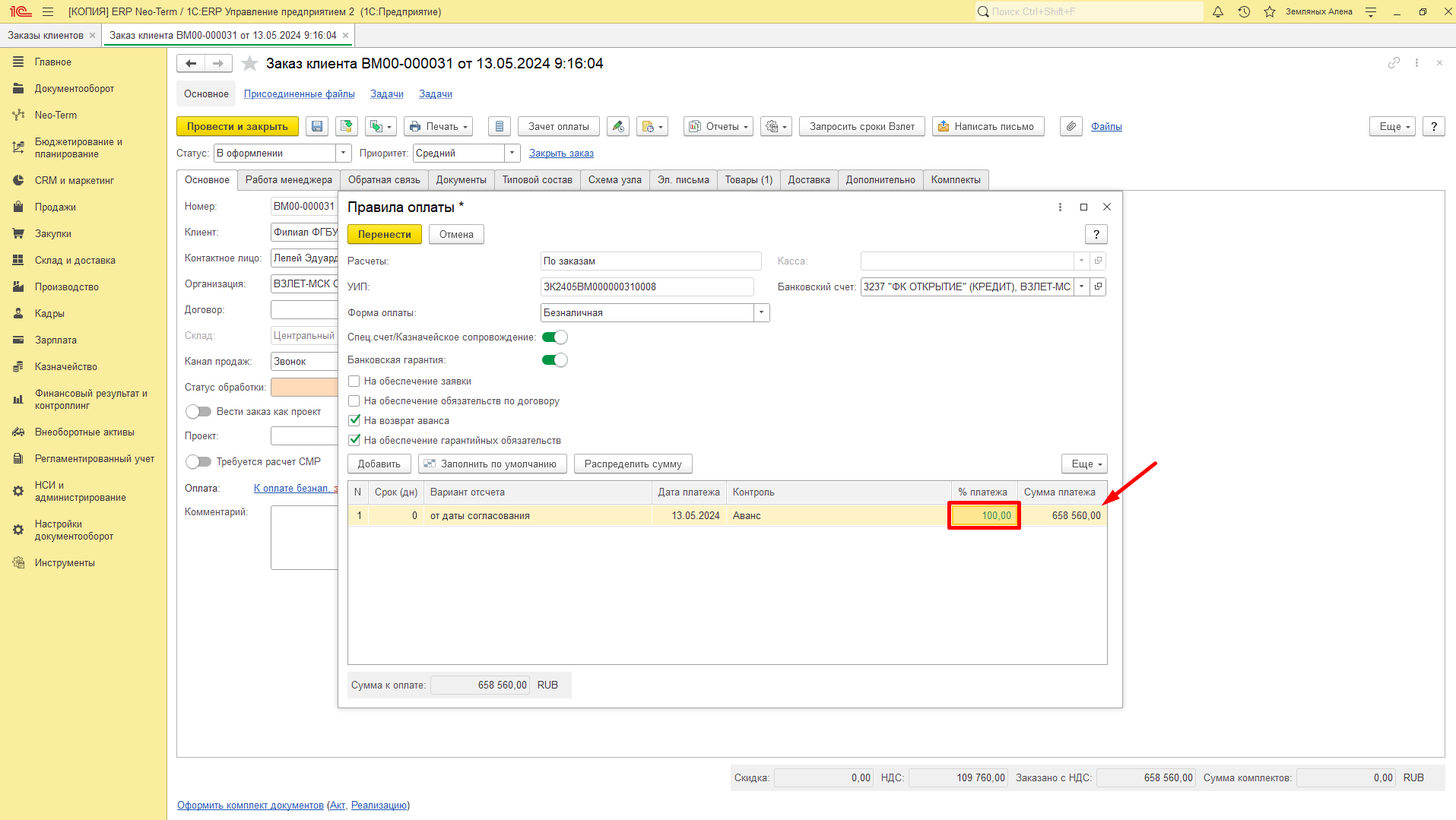Go back with left arrow button
The width and height of the screenshot is (1456, 820).
[191, 64]
